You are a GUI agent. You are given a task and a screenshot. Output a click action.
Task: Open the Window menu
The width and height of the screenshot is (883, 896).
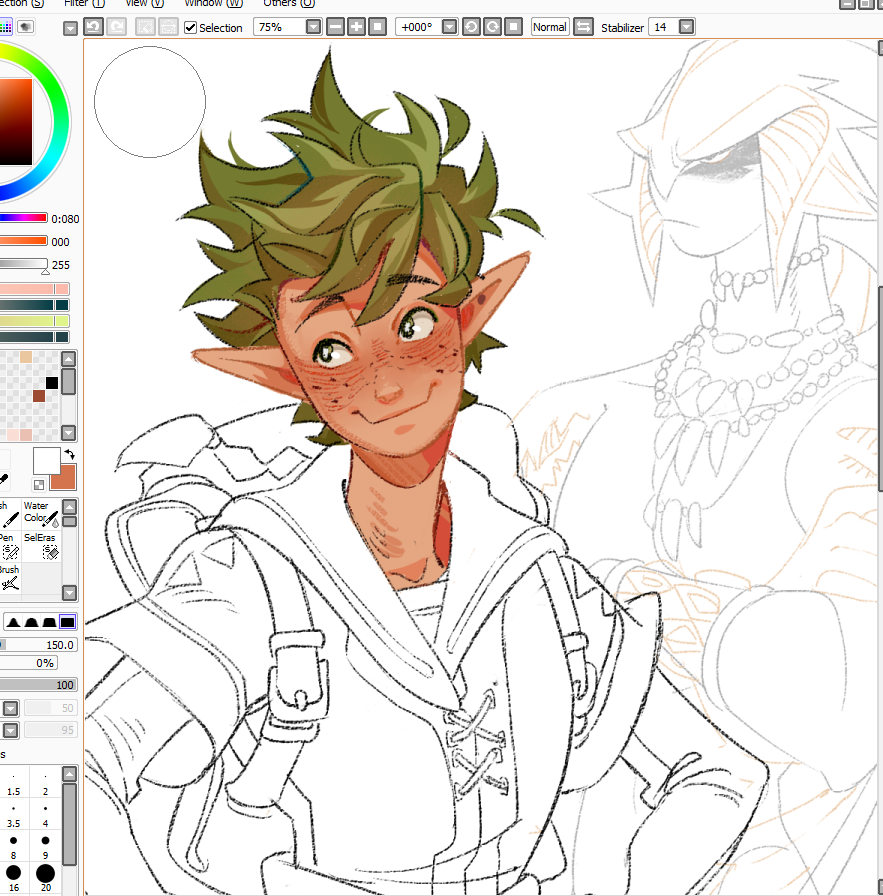click(x=213, y=3)
